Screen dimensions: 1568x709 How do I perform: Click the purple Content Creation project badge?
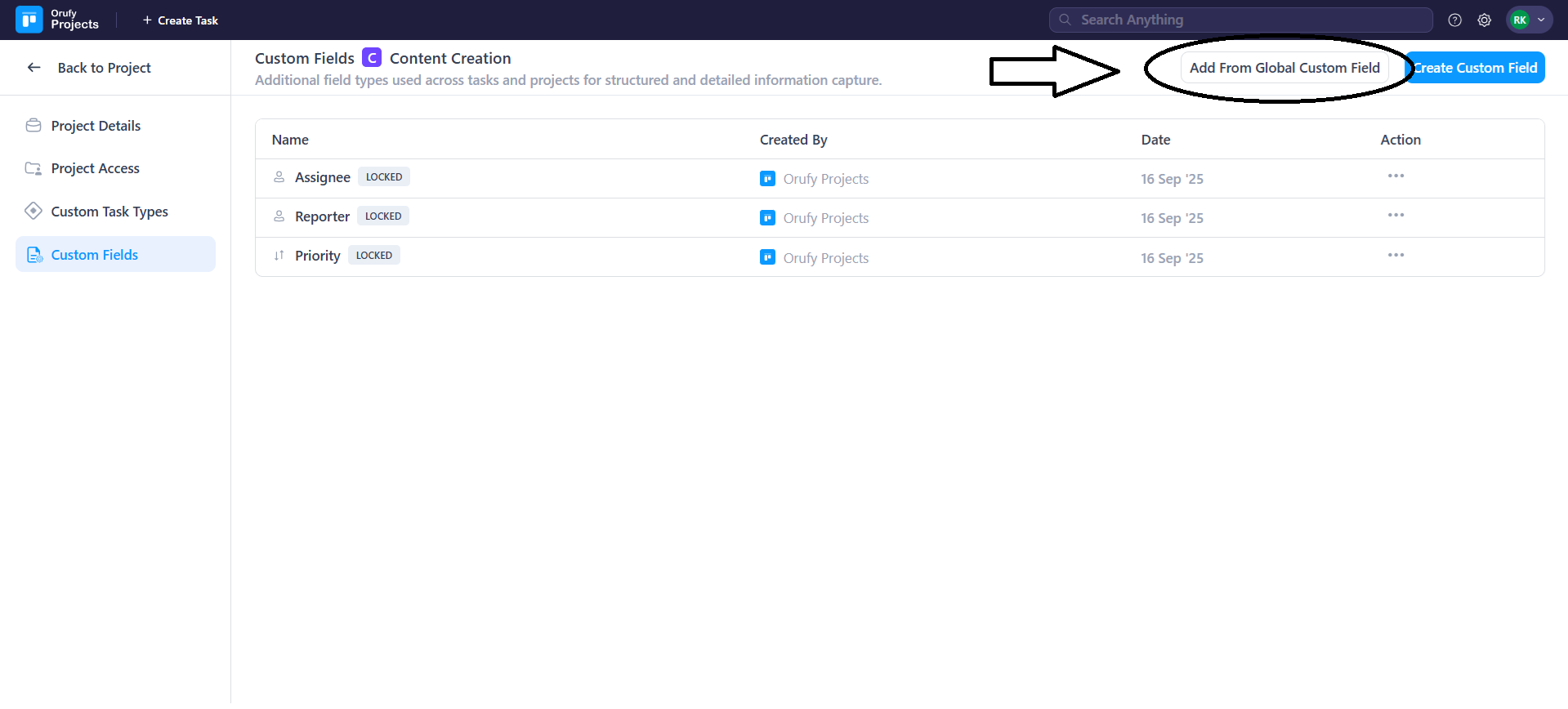pyautogui.click(x=372, y=58)
